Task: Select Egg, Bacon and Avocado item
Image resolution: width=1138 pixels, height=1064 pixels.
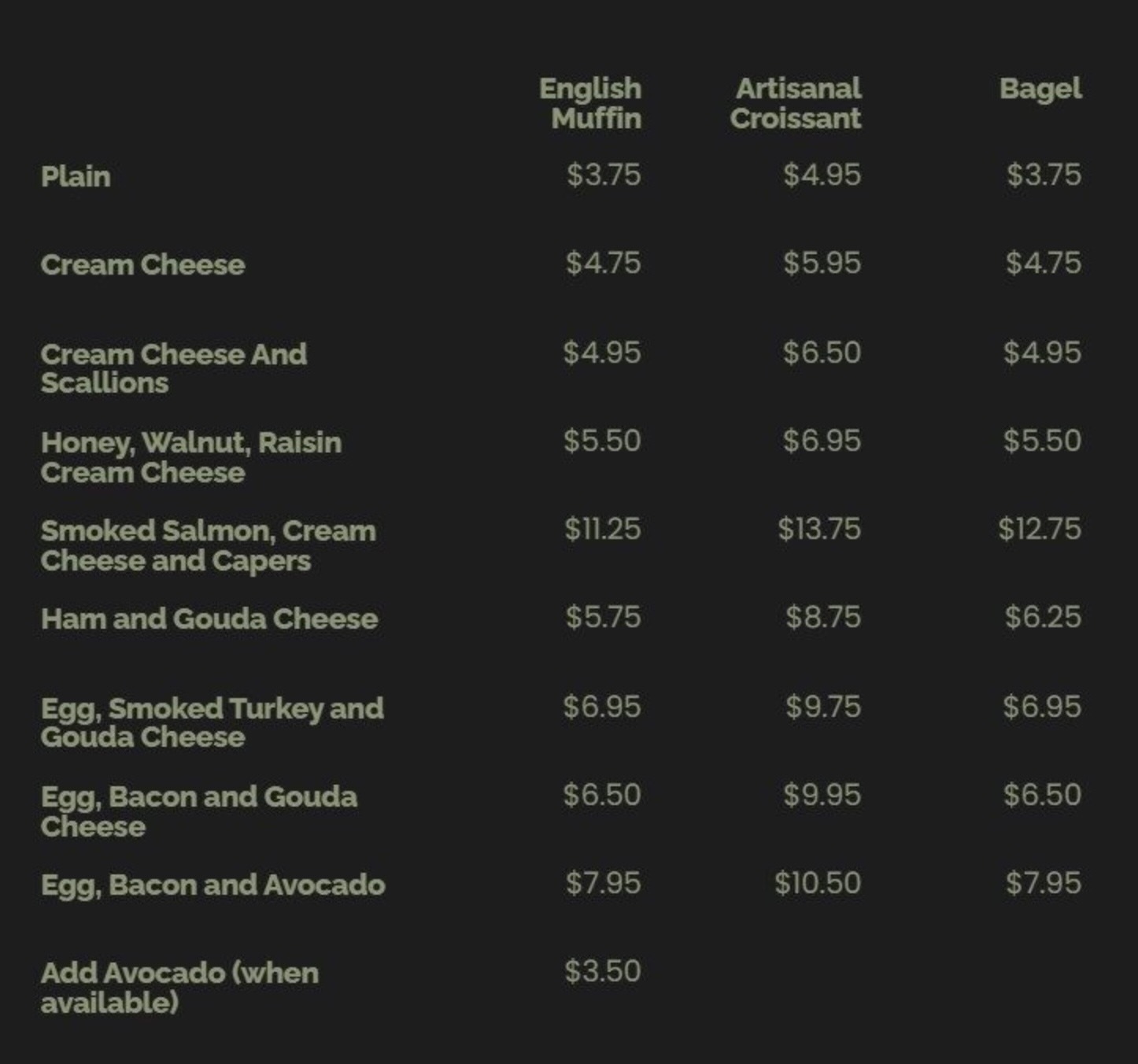Action: click(213, 885)
